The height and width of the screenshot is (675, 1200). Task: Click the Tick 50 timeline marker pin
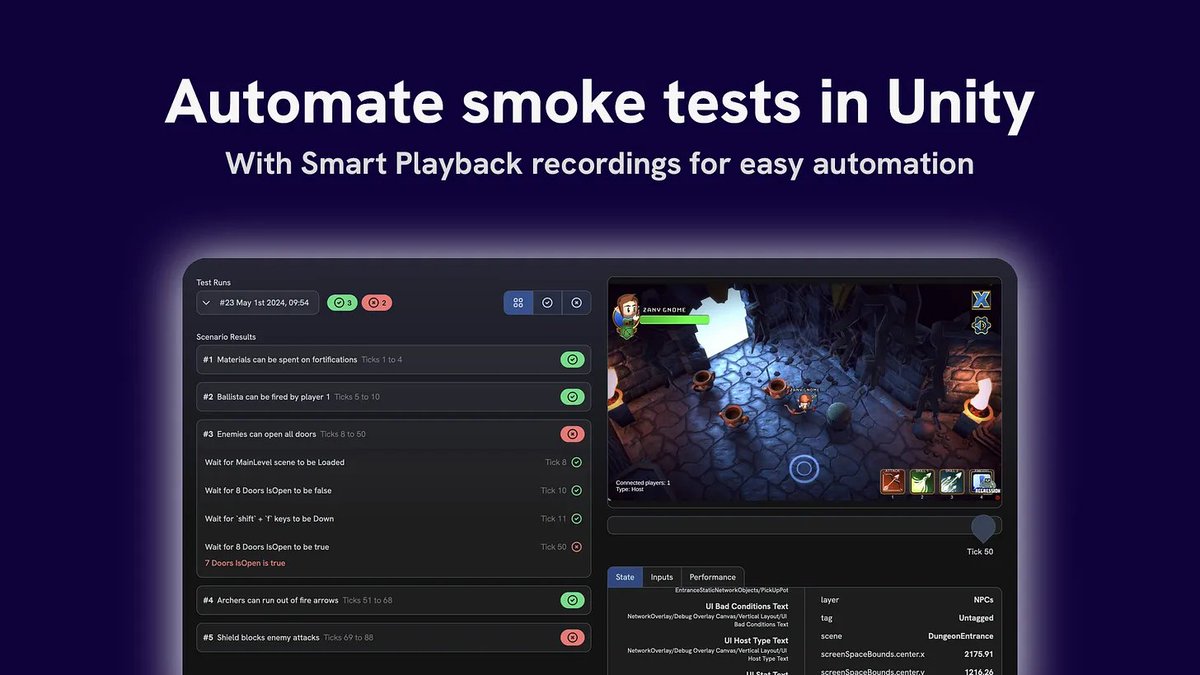(x=984, y=527)
